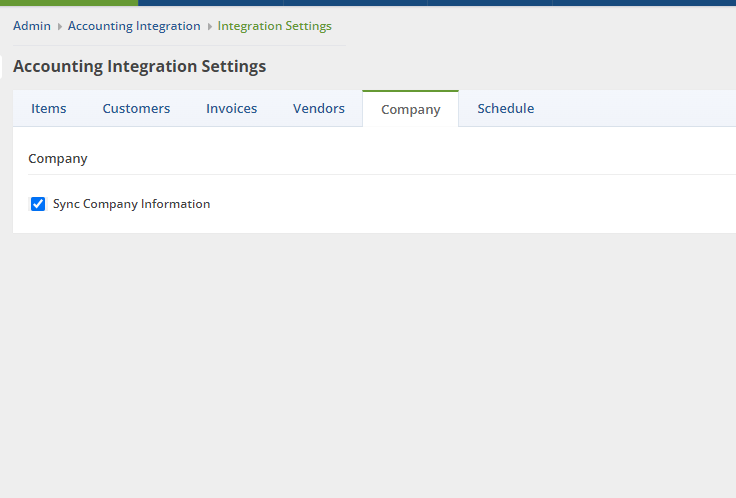Click white panel space below the checkbox

pos(368,224)
